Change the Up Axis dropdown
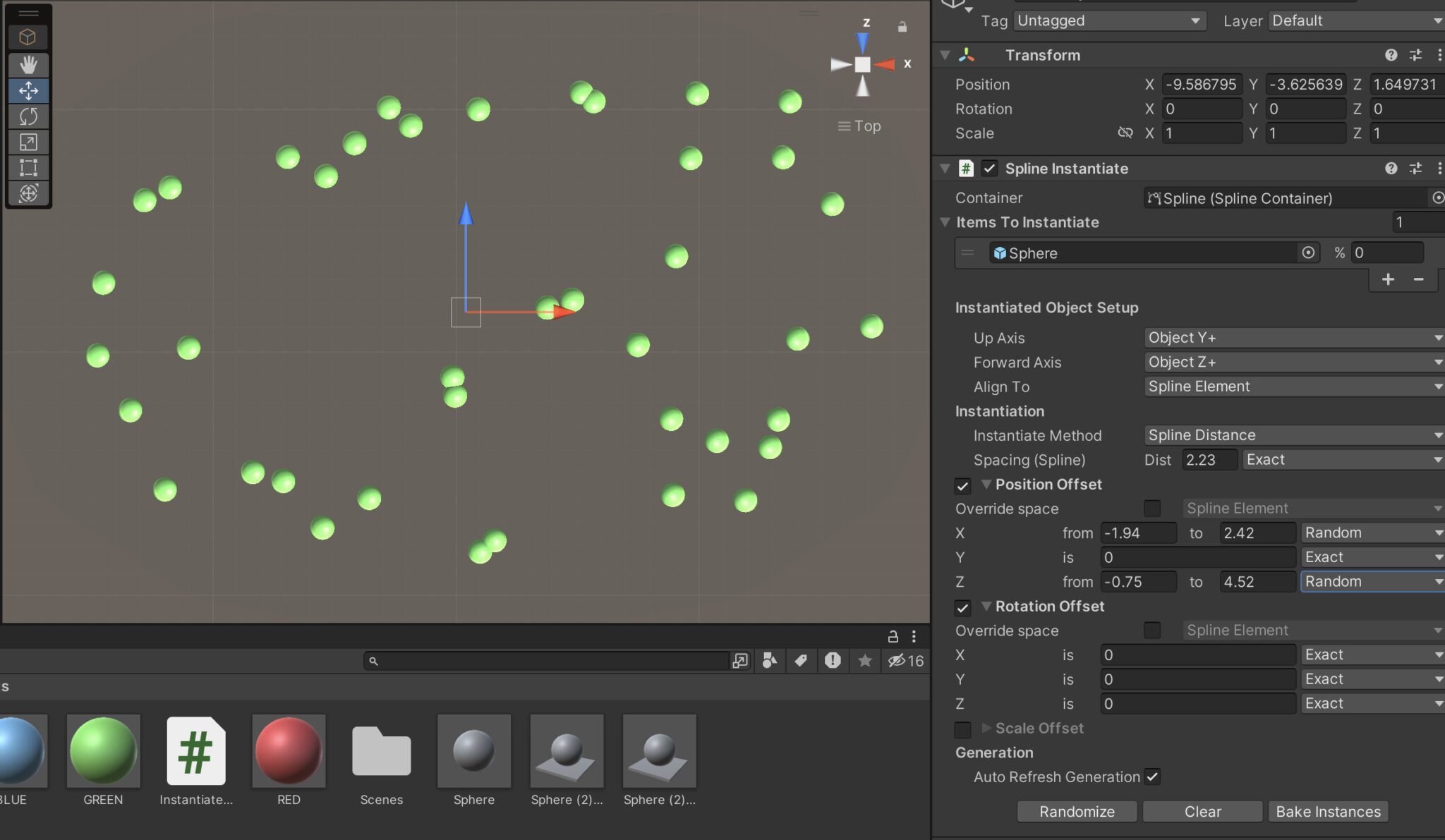This screenshot has height=840, width=1445. pyautogui.click(x=1293, y=337)
